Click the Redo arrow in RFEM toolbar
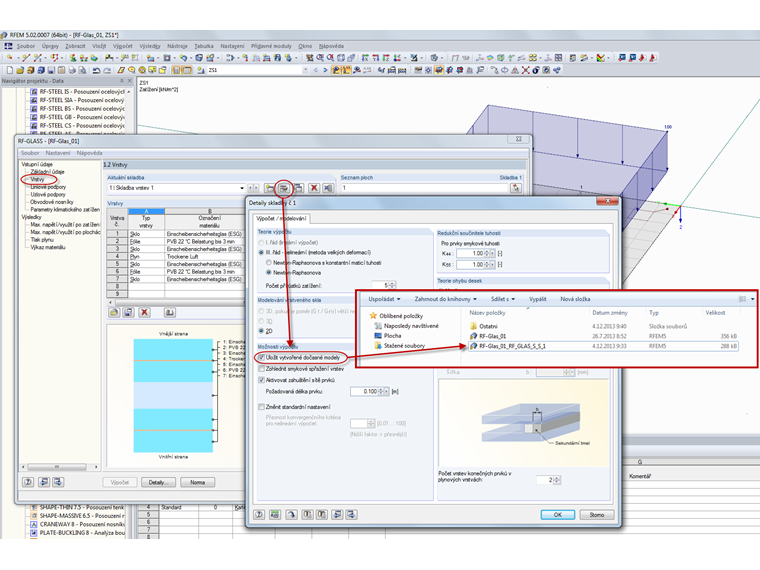The height and width of the screenshot is (570, 760). point(107,70)
